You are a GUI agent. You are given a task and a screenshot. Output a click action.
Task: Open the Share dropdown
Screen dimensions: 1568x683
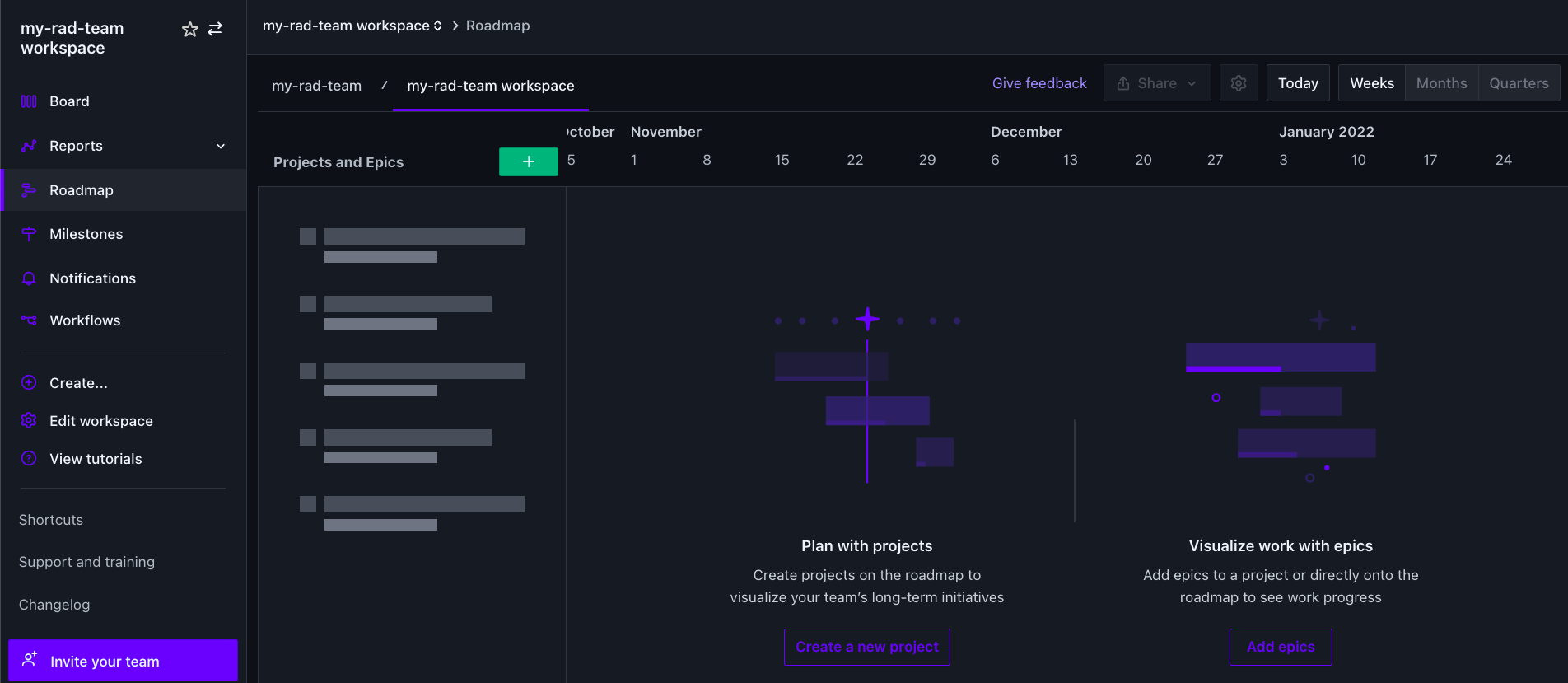(1156, 83)
